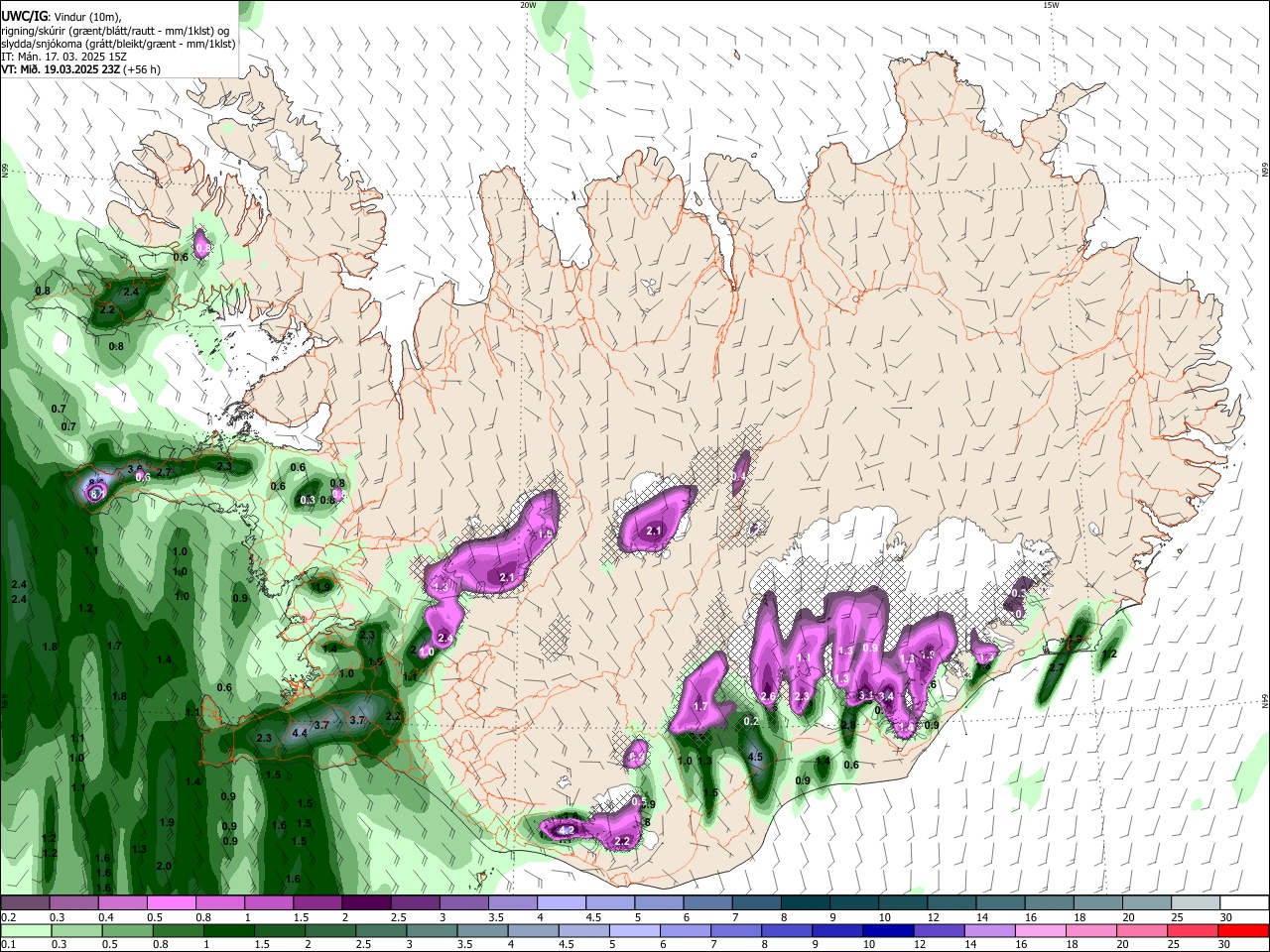Pick the navy blue swatch between lower-row 10 and 12
1270x952 pixels.
click(x=890, y=930)
